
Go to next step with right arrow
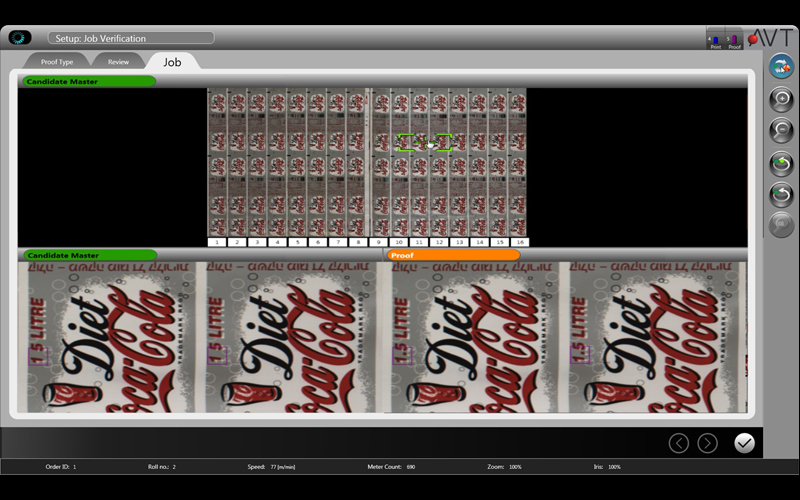707,443
